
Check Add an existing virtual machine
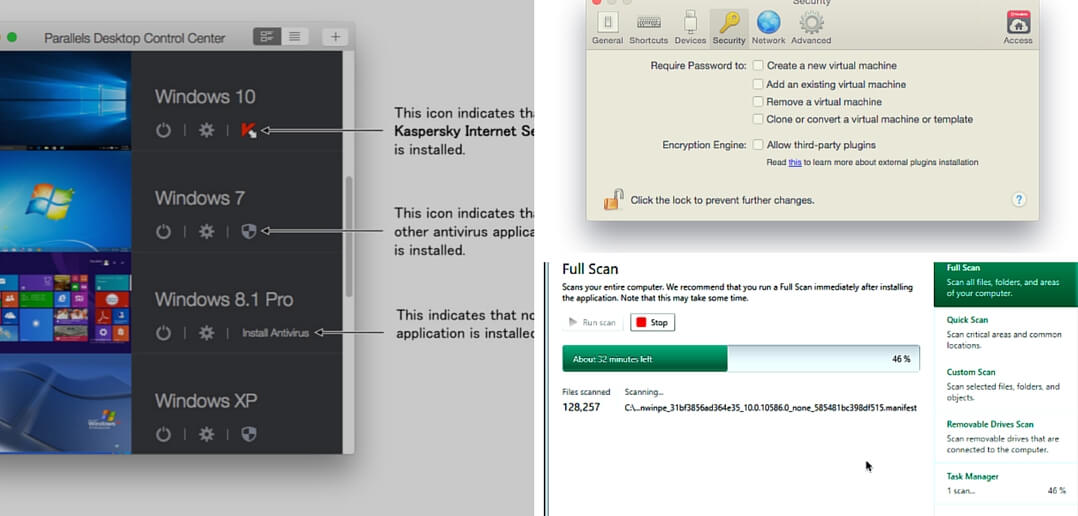(758, 85)
